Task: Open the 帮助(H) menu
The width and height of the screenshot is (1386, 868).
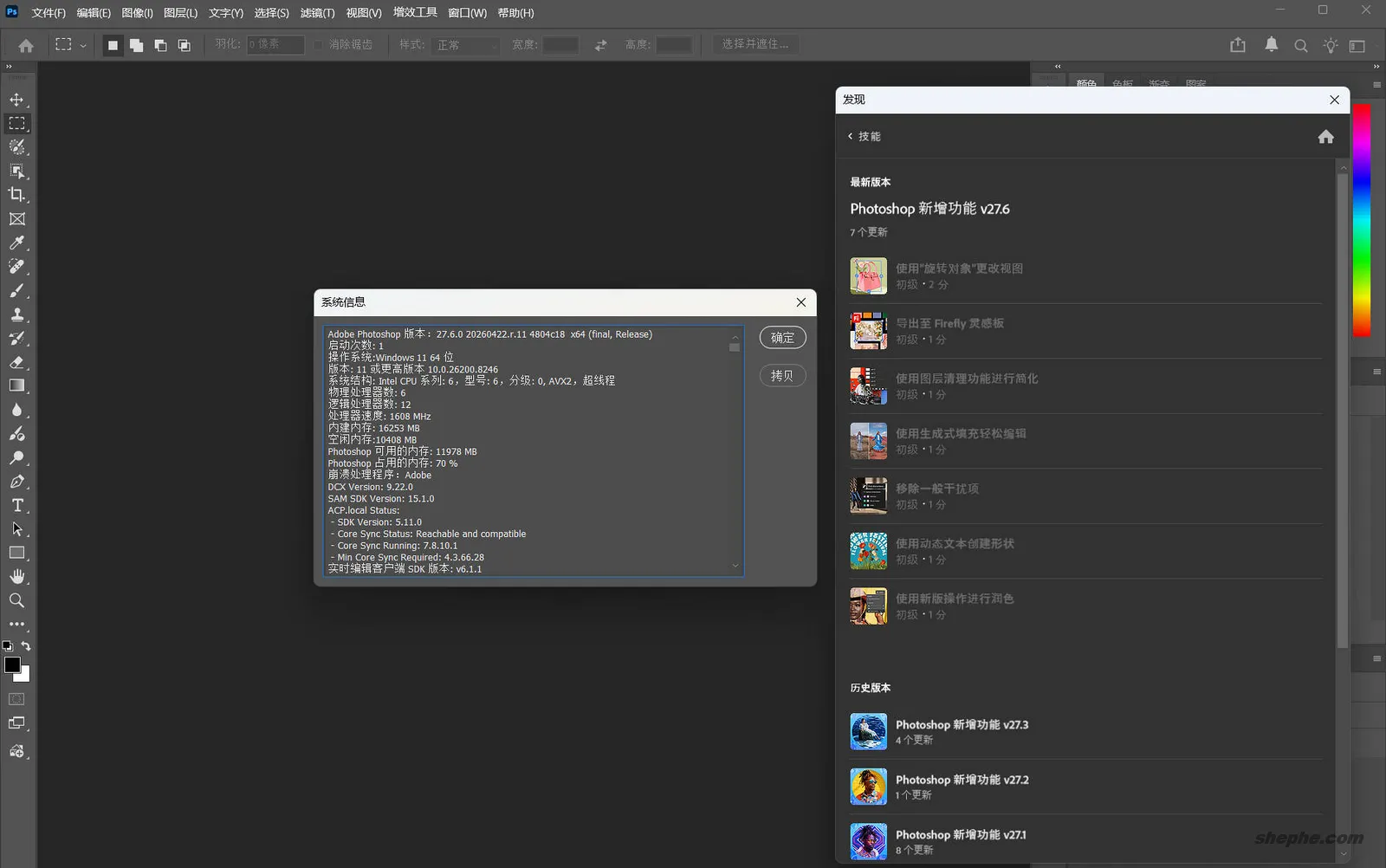Action: tap(515, 13)
